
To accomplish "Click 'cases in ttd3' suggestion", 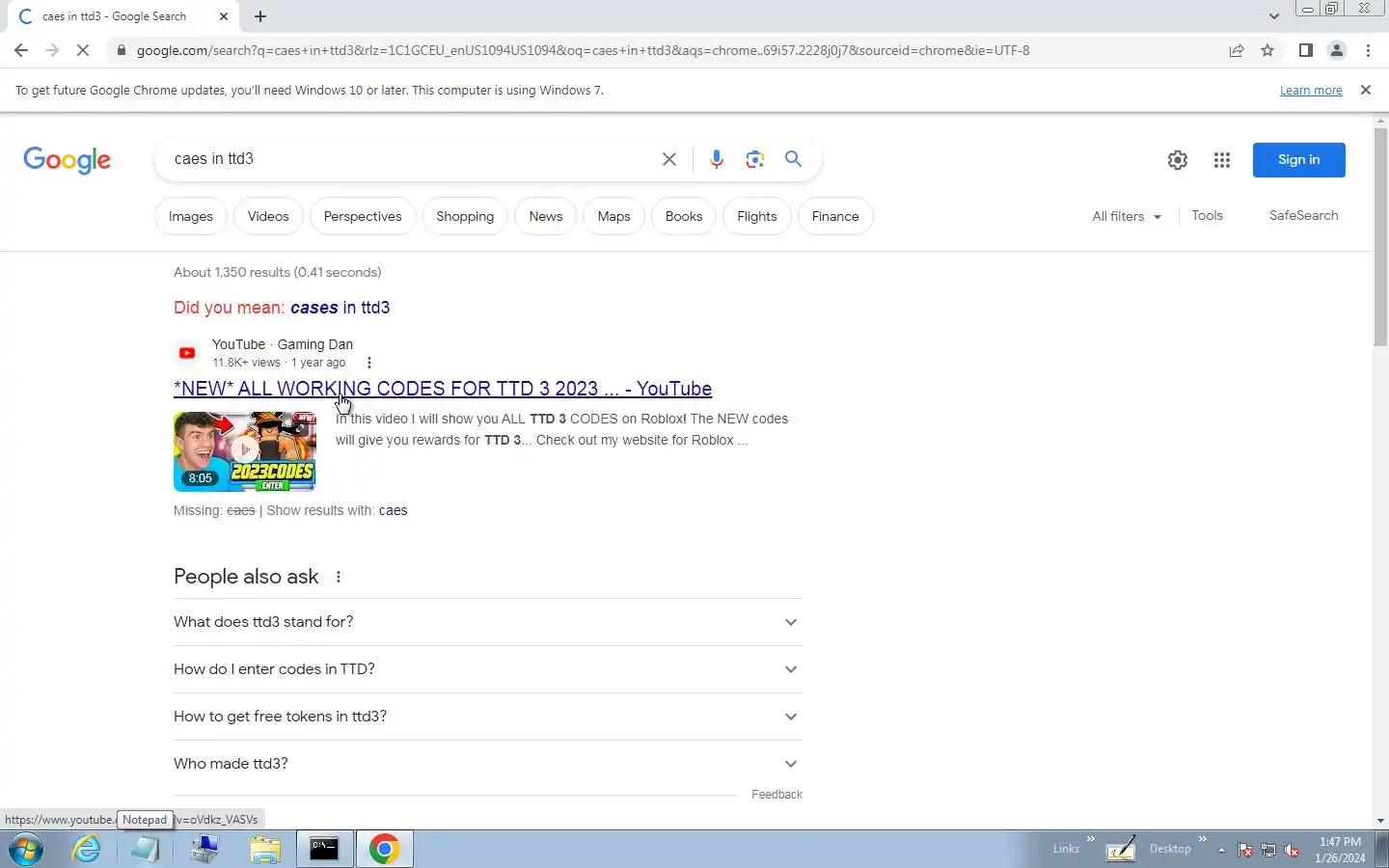I will (340, 308).
